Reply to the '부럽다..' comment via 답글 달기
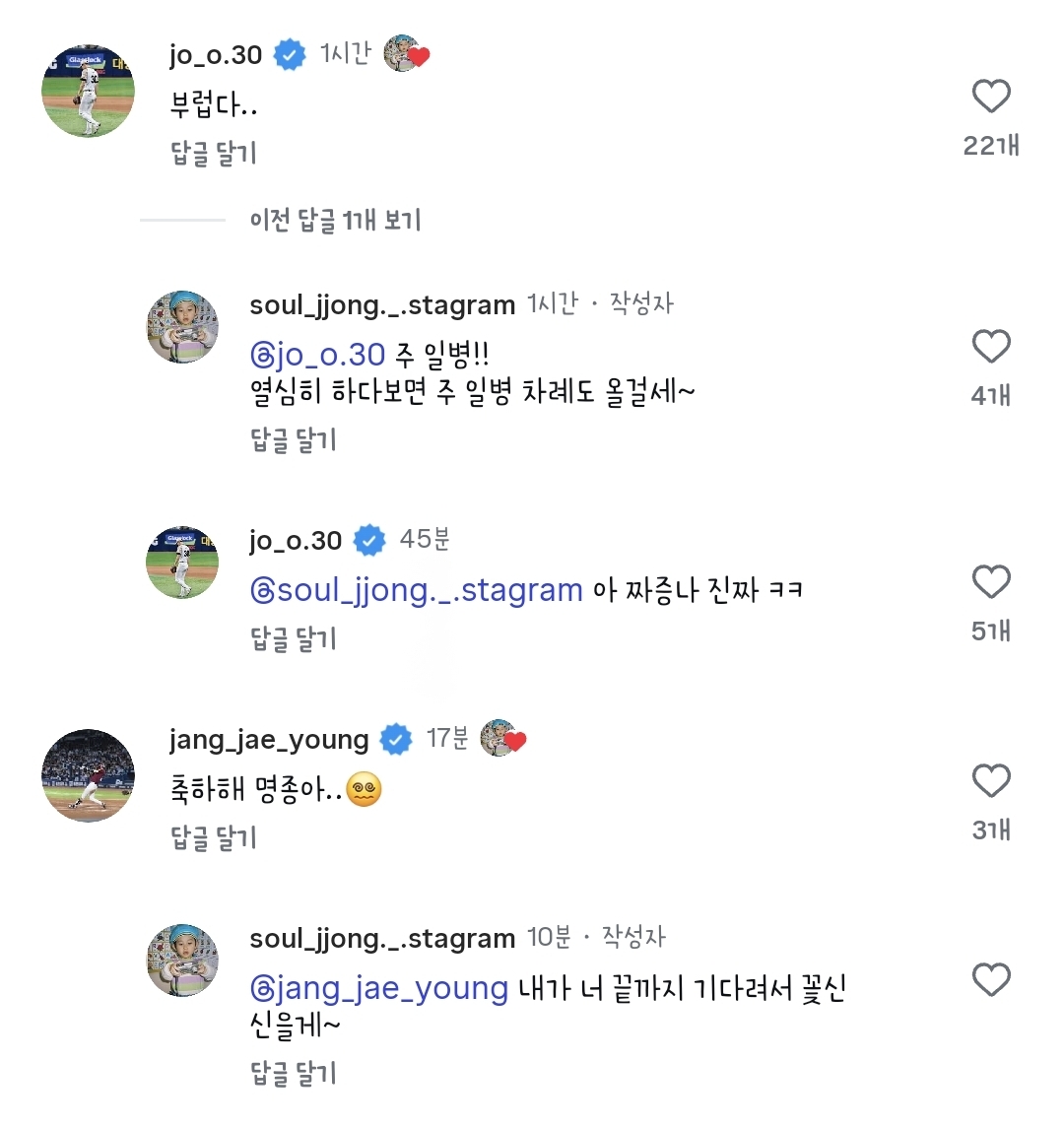Image resolution: width=1064 pixels, height=1128 pixels. 214,153
